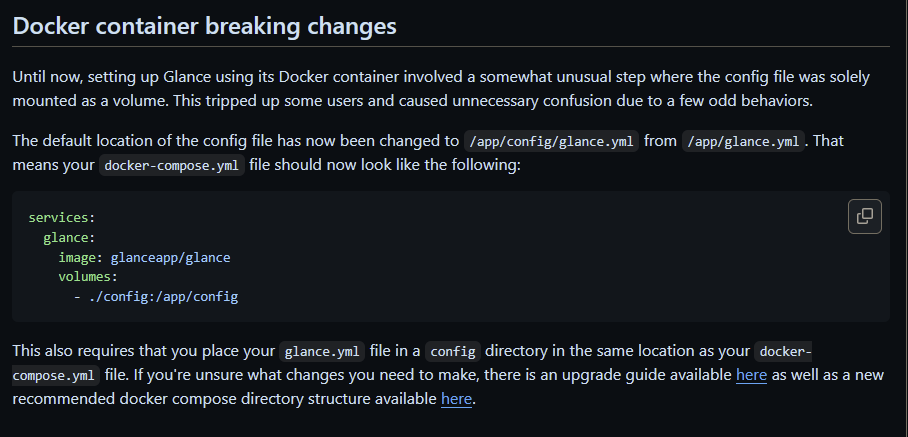Click the /app/config/glance.yml inline code

(x=551, y=141)
